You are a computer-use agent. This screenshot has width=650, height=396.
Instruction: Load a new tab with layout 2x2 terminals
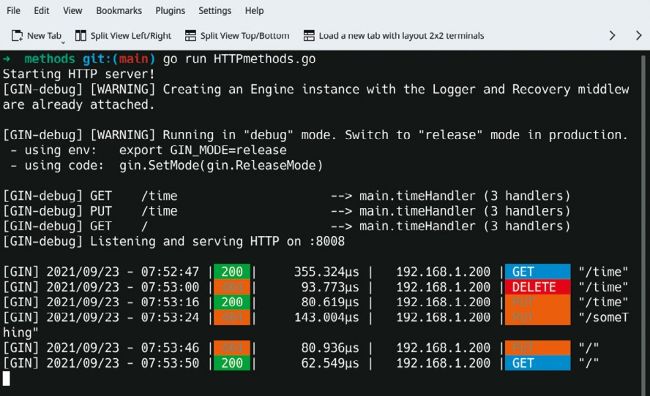click(401, 36)
